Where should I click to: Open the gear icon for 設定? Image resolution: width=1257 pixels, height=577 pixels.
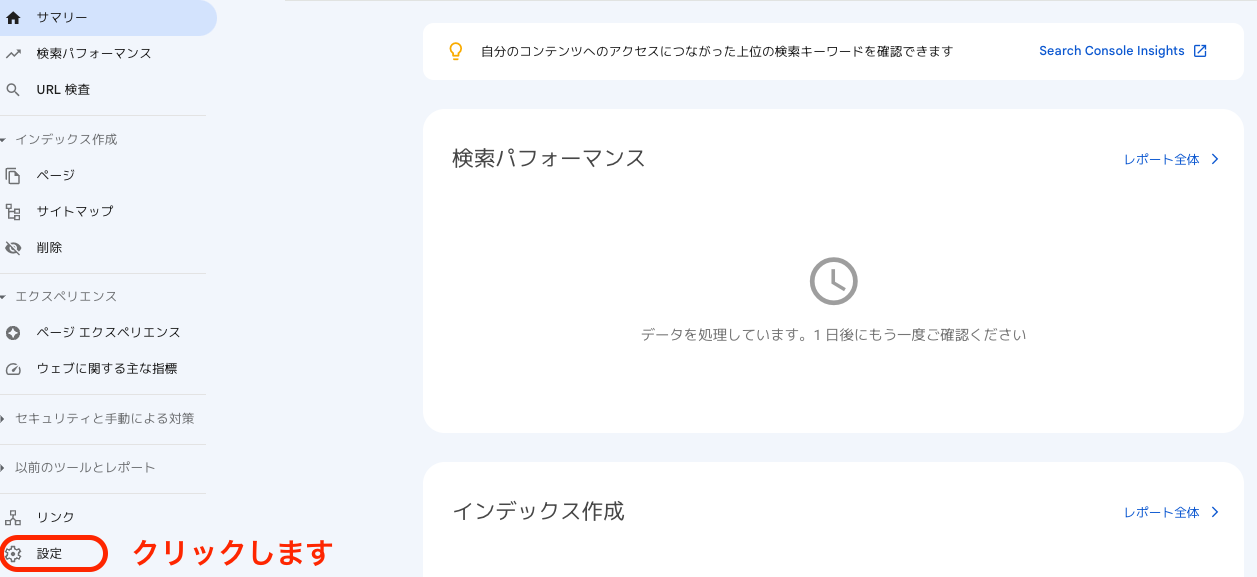pyautogui.click(x=13, y=554)
